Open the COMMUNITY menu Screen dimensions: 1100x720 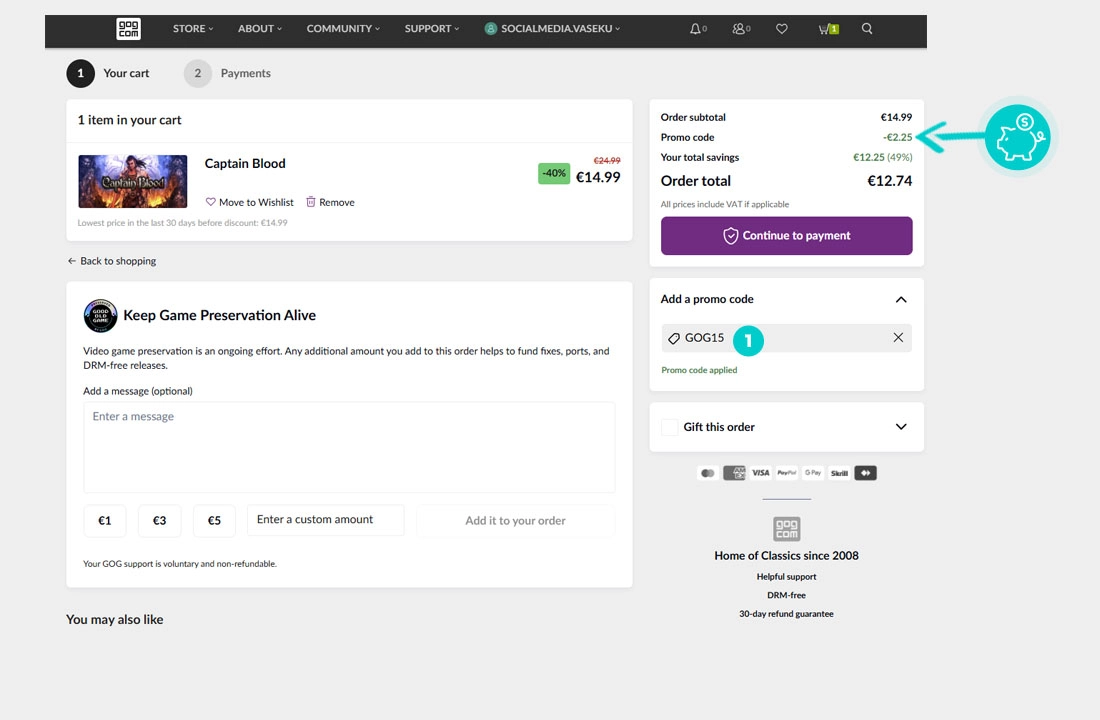343,29
